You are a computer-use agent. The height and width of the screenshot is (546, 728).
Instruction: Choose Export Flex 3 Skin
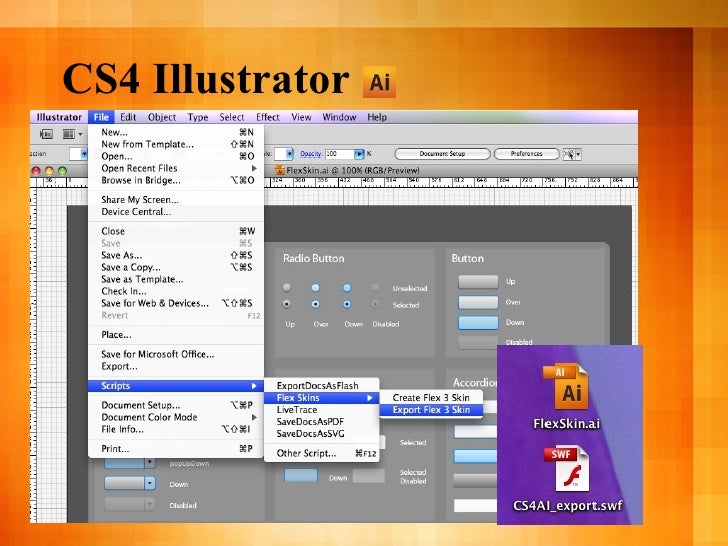431,410
